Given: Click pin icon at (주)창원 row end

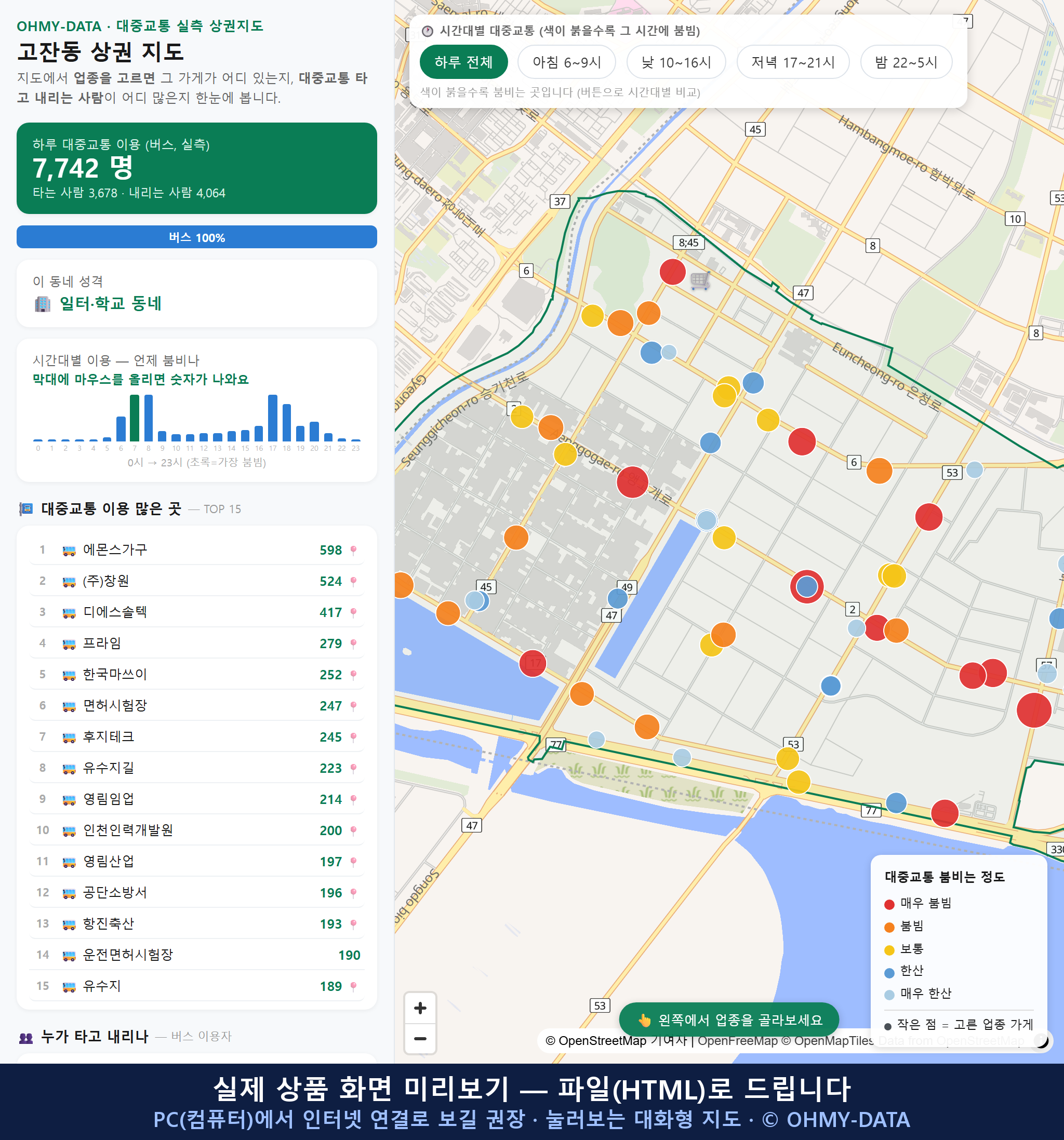Looking at the screenshot, I should coord(353,582).
